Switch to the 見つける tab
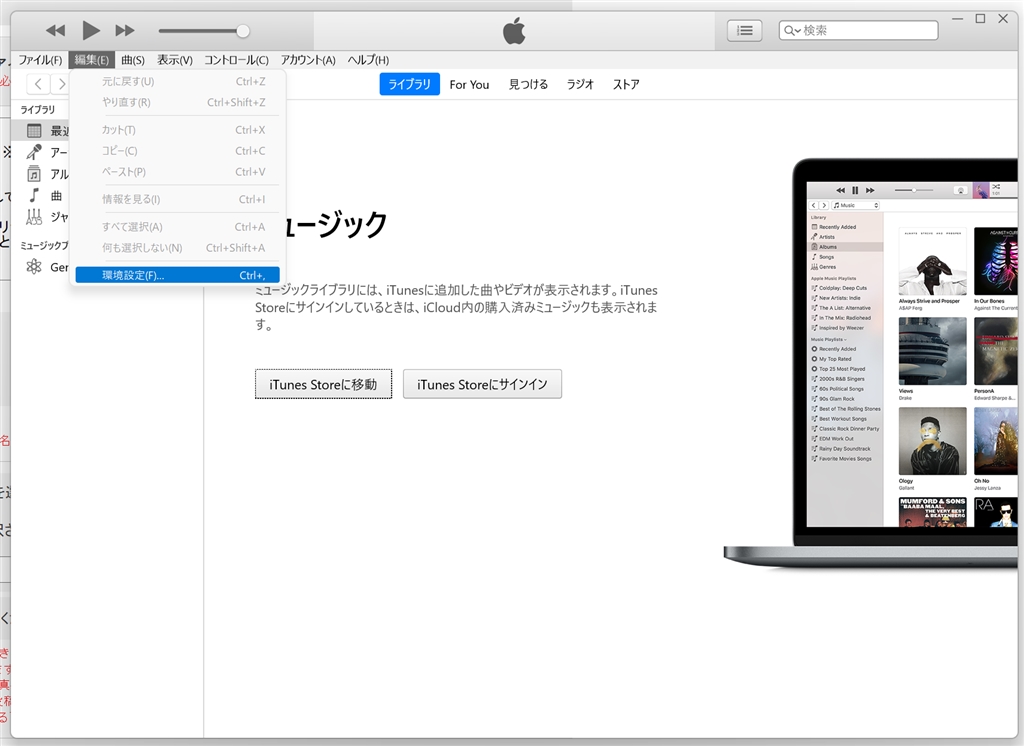 point(528,84)
